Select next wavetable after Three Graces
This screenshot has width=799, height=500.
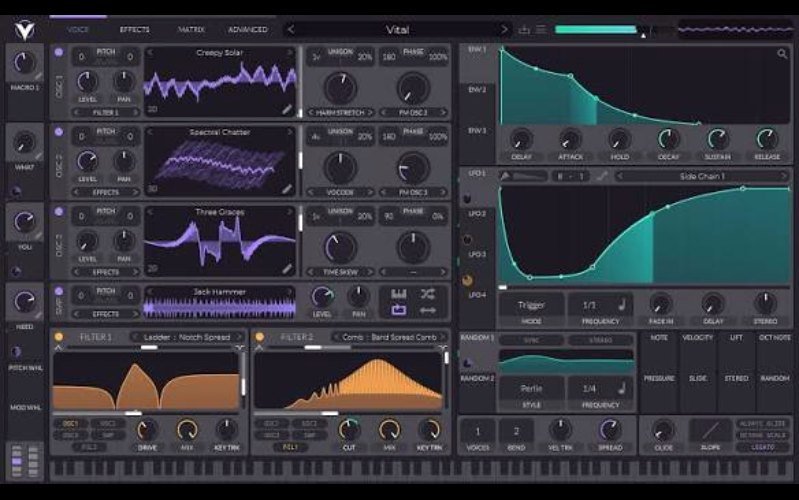(x=290, y=212)
